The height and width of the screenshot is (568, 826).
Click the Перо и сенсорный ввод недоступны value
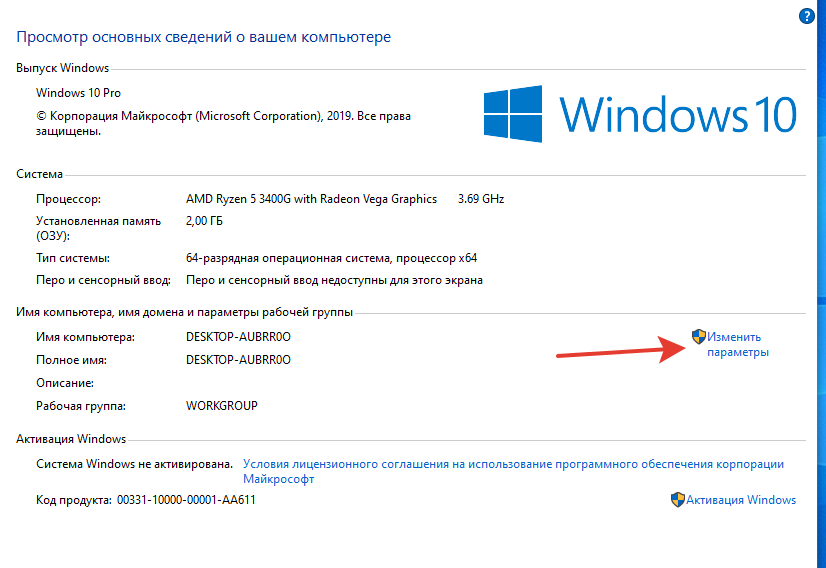point(334,280)
